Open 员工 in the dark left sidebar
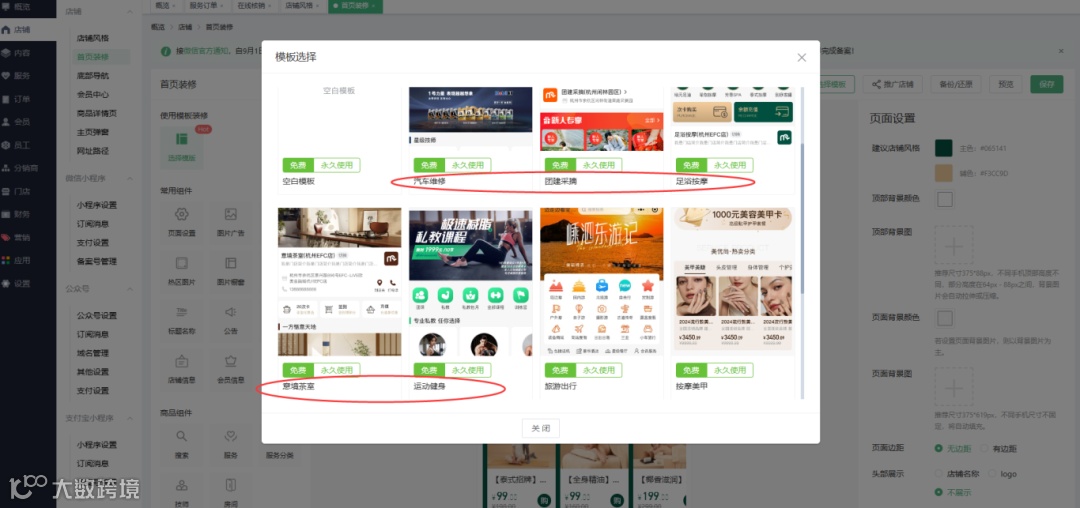 coord(17,145)
